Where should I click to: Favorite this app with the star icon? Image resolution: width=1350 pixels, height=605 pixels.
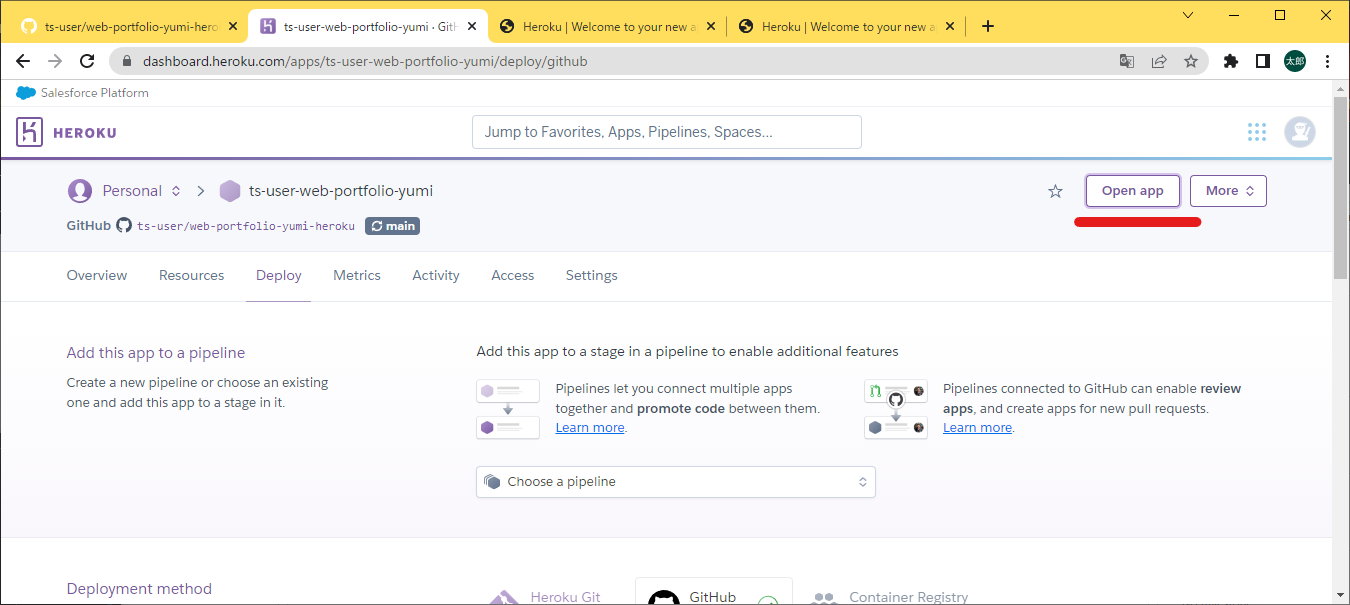tap(1055, 191)
